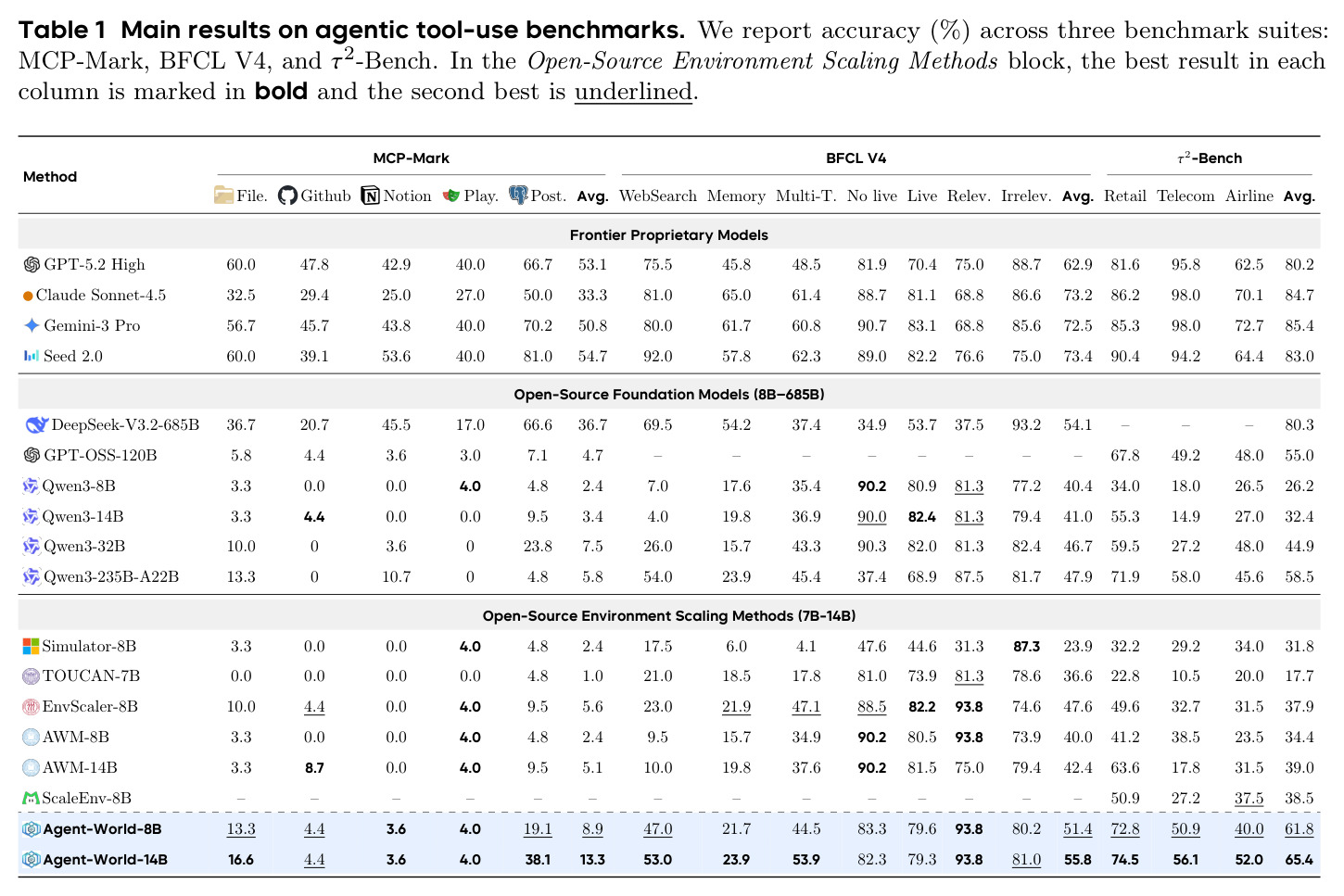Viewport: 1344px width, 896px height.
Task: Click the hexagon icon beside Agent-World-8B
Action: [x=31, y=829]
